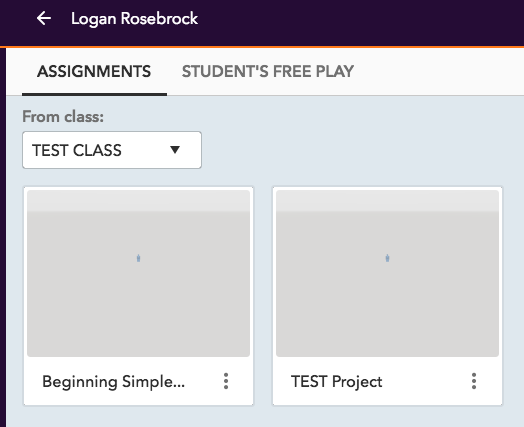Click the small figure icon in Beginning Simple preview

[x=138, y=258]
